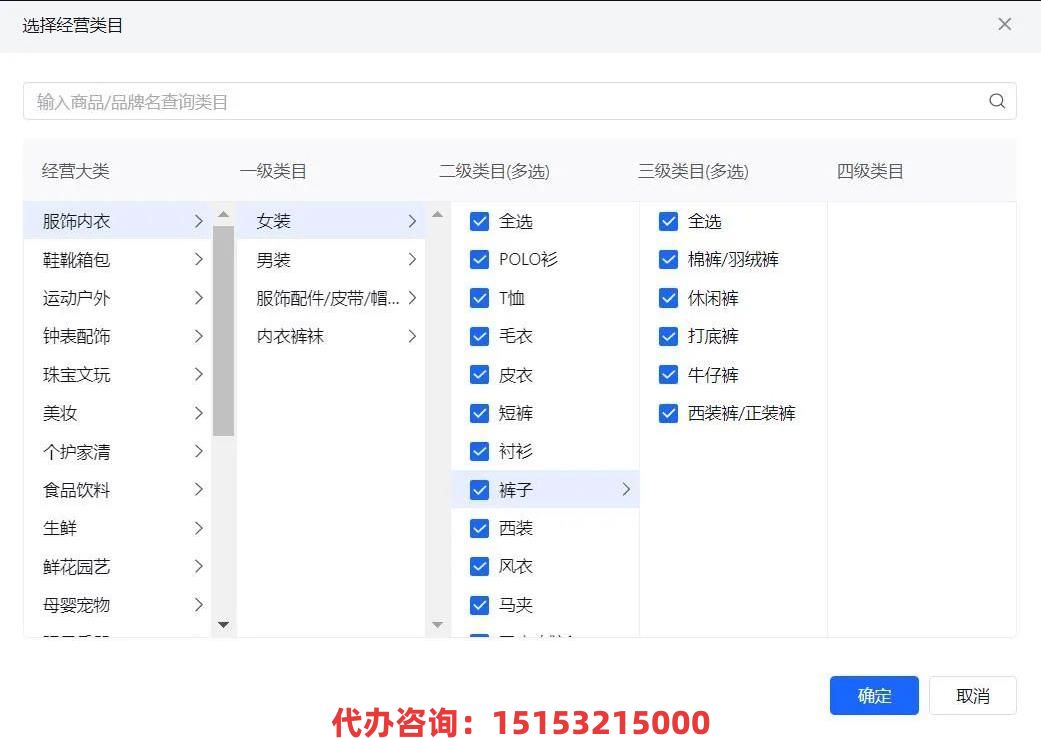Click scroll-up arrow in 一级类目 column

(437, 214)
